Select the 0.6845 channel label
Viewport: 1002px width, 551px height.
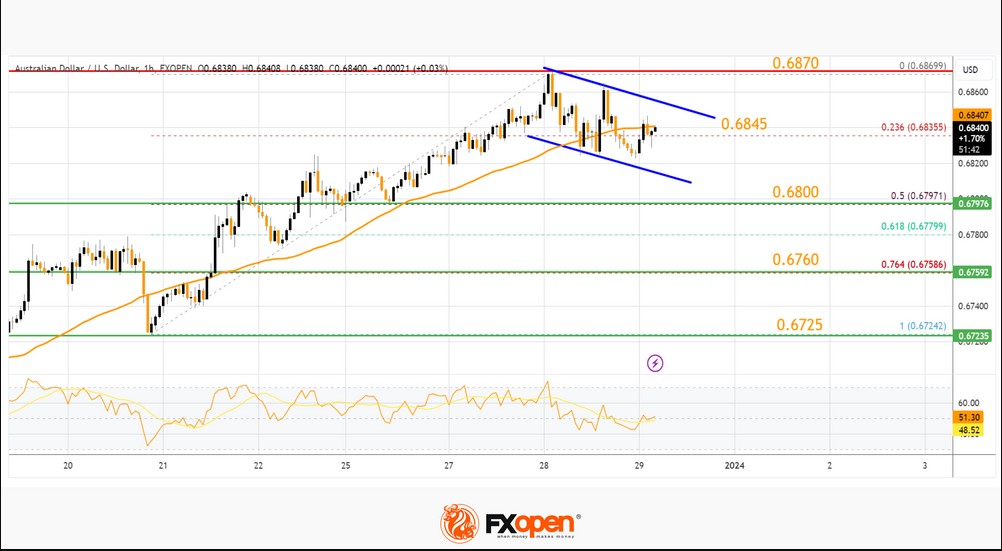[744, 124]
